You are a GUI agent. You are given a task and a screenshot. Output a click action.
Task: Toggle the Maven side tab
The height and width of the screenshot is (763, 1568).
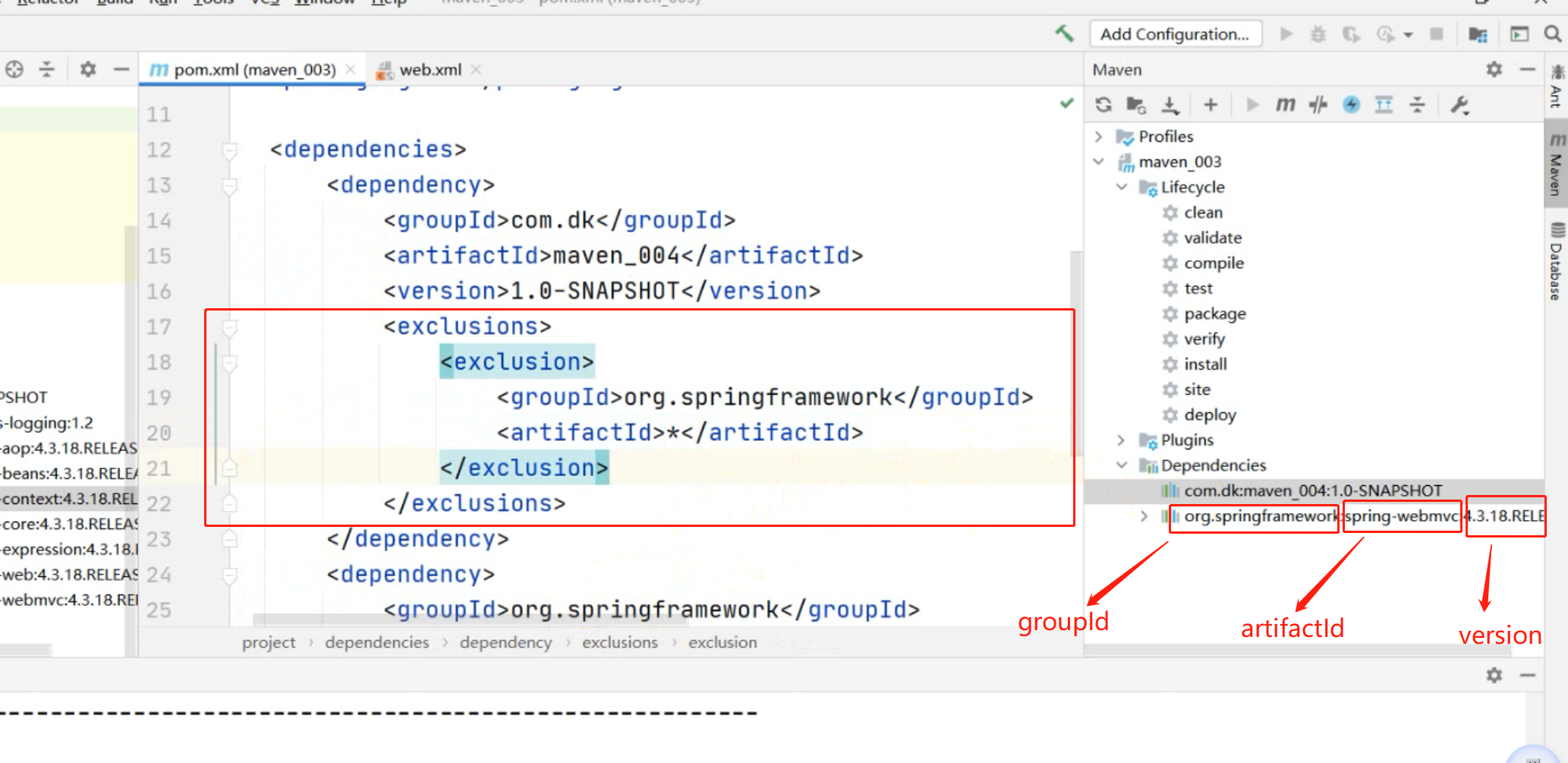tap(1557, 162)
